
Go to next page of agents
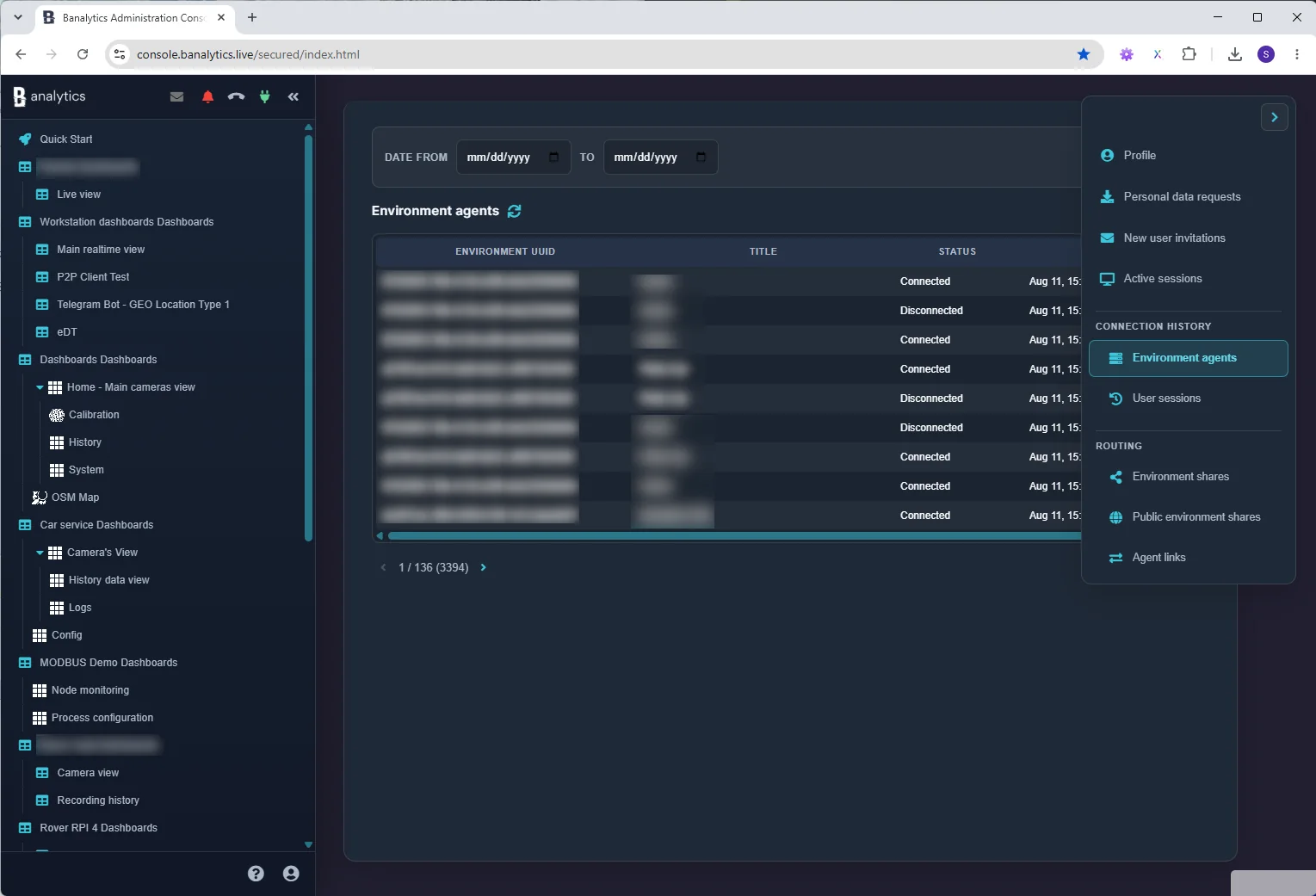pyautogui.click(x=483, y=567)
